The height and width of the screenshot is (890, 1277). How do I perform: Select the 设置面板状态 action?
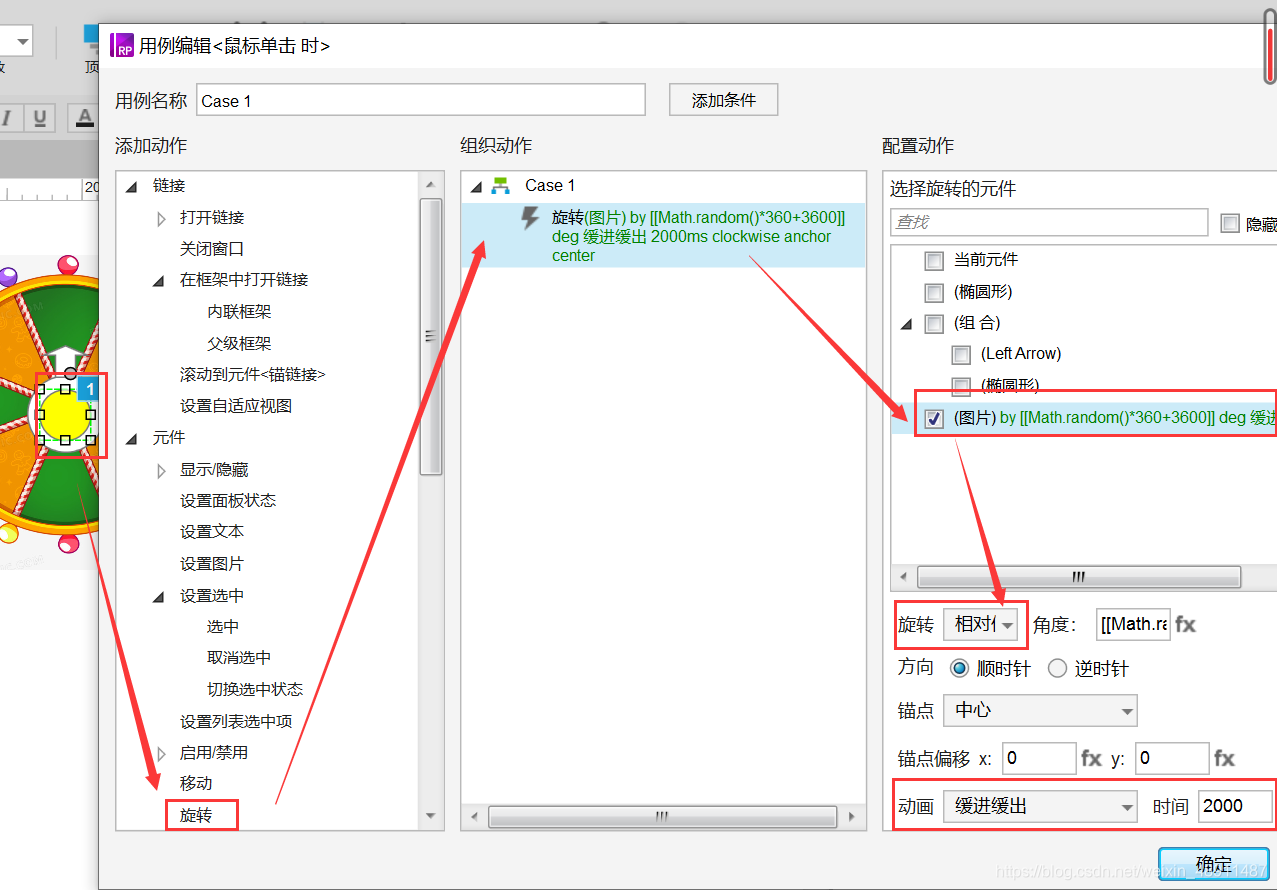click(228, 501)
